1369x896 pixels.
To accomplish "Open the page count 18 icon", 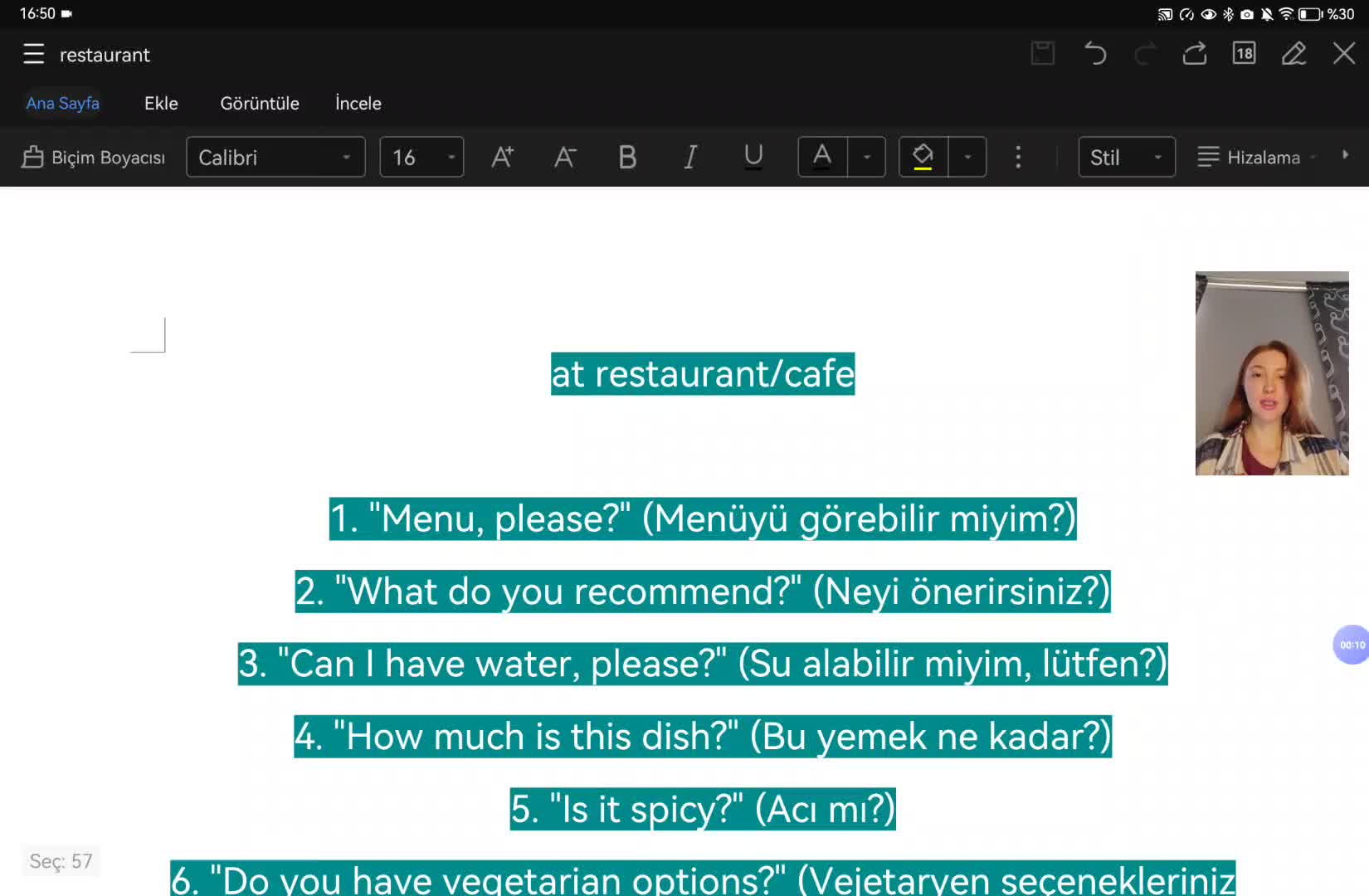I will pos(1244,54).
